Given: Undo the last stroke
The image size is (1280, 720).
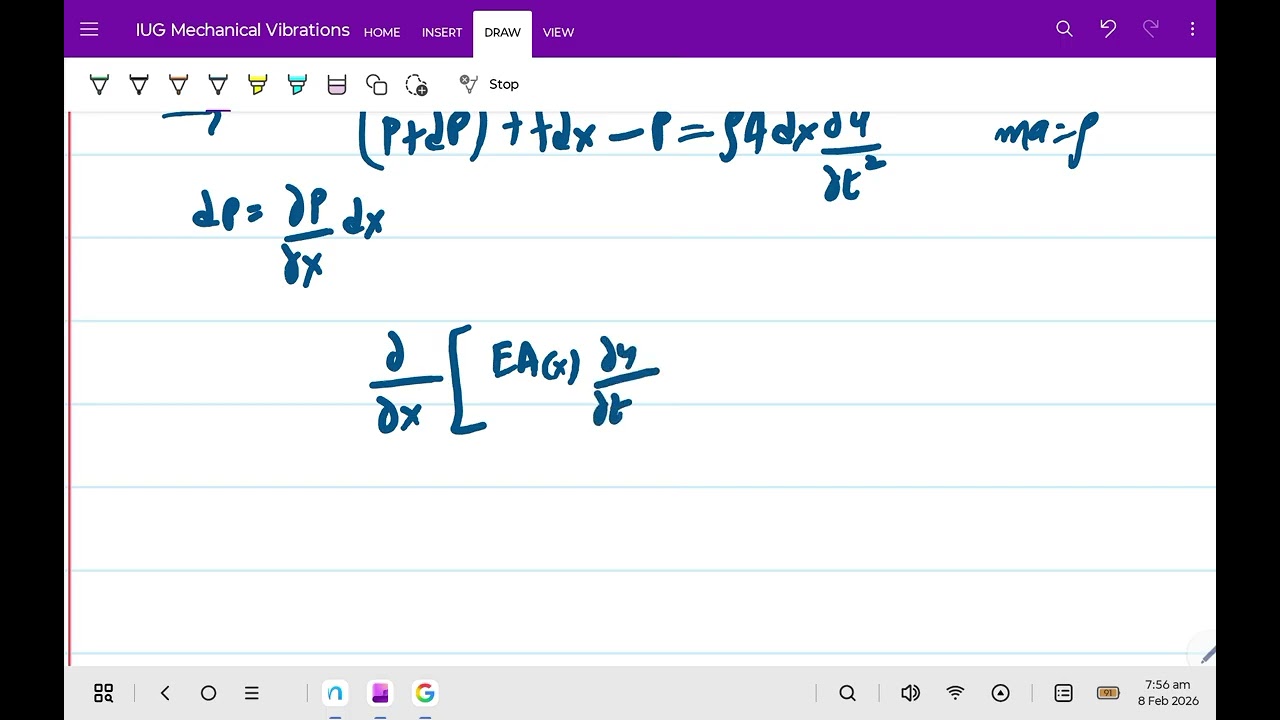Looking at the screenshot, I should [1108, 29].
